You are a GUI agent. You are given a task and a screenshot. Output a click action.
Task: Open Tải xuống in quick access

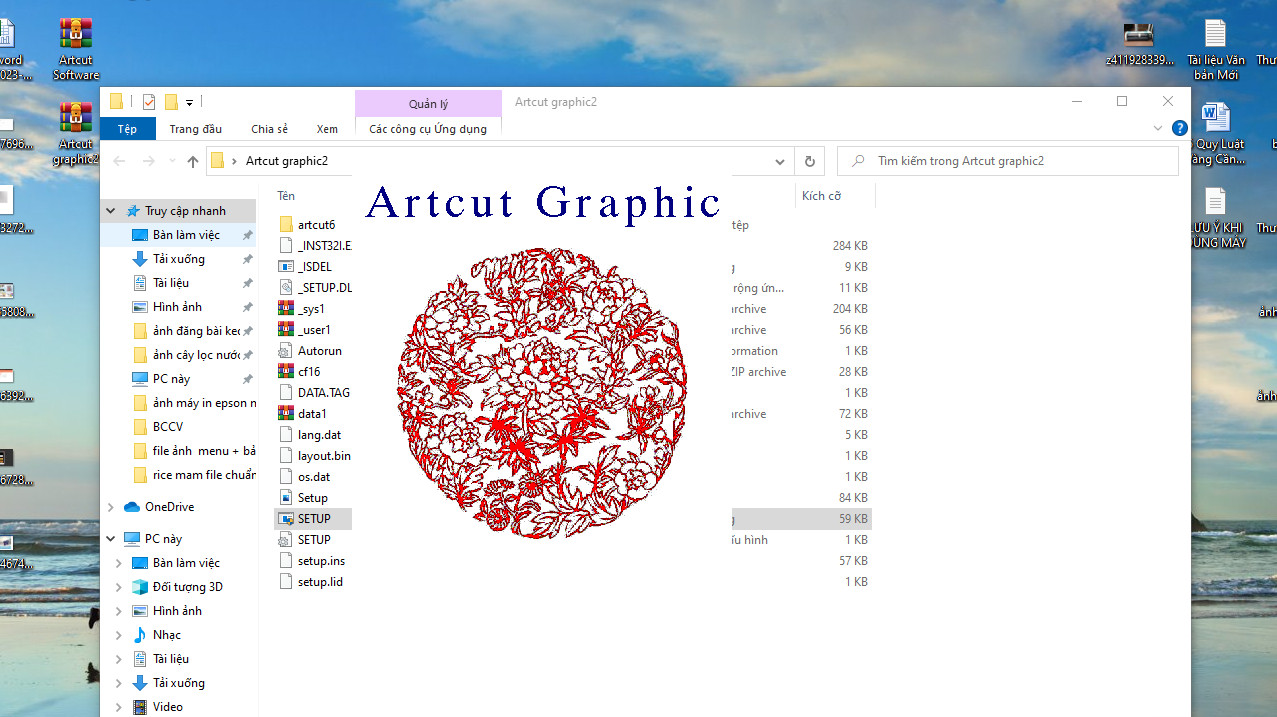pyautogui.click(x=179, y=259)
